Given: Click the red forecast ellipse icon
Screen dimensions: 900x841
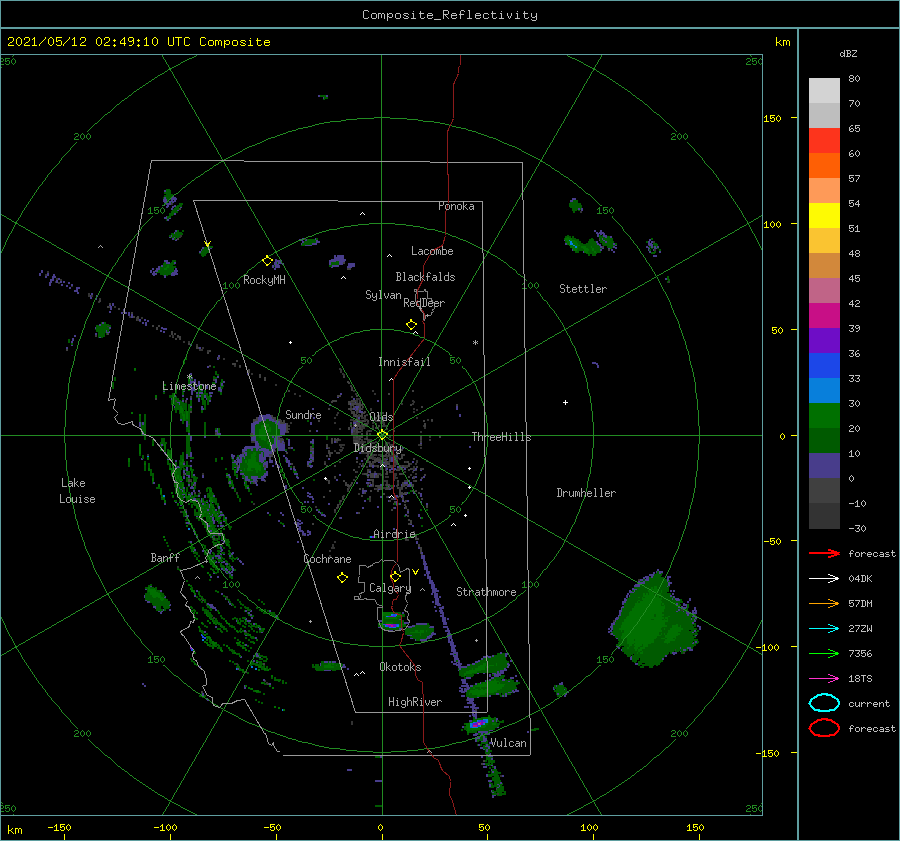Looking at the screenshot, I should click(824, 728).
